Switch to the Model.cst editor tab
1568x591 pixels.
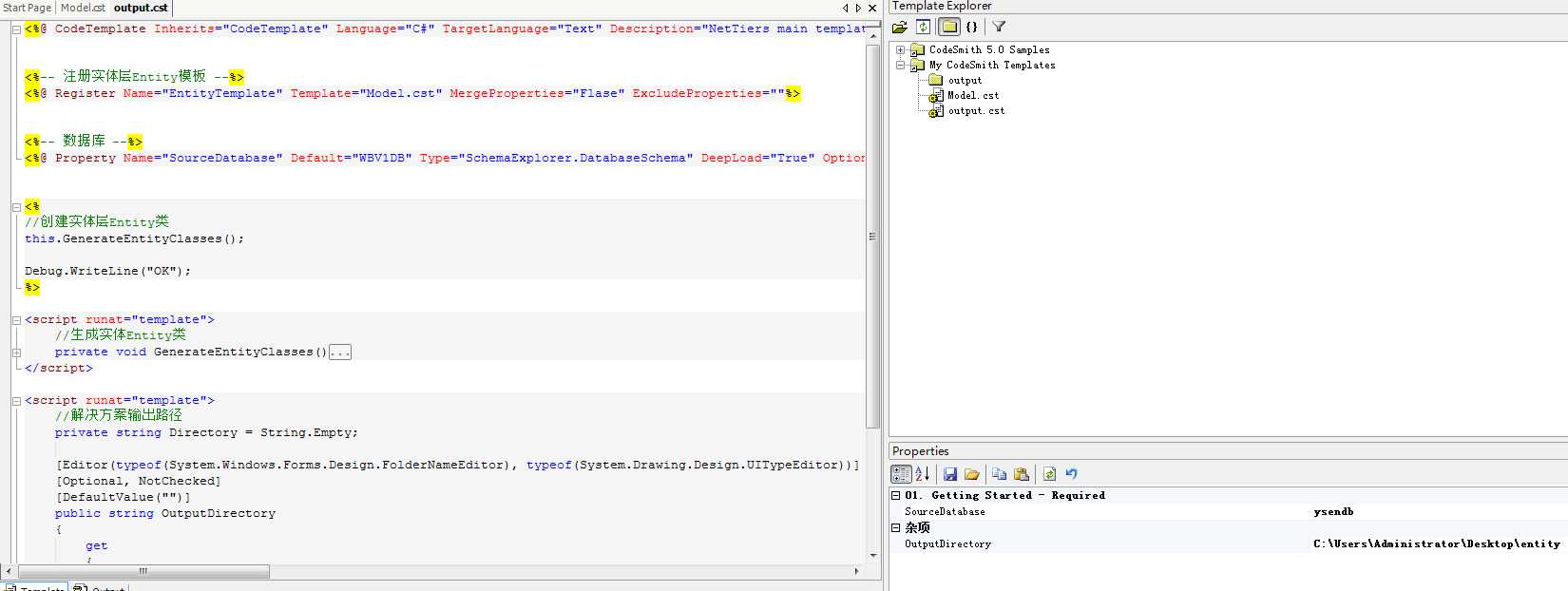click(x=84, y=8)
